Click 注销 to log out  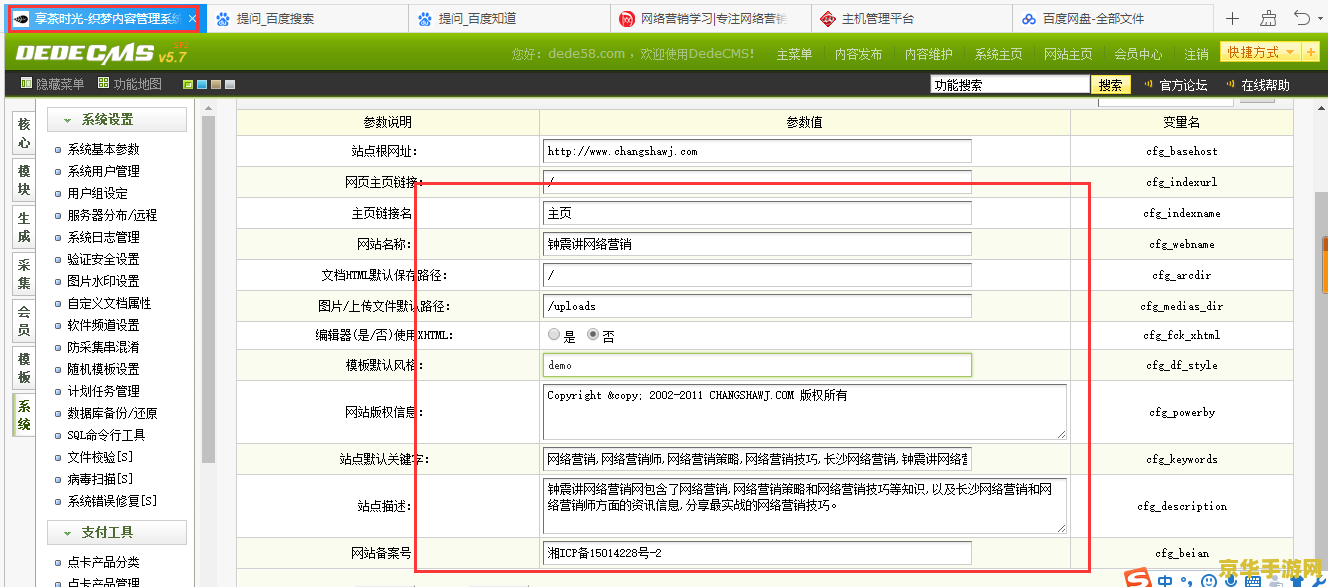tap(1196, 54)
